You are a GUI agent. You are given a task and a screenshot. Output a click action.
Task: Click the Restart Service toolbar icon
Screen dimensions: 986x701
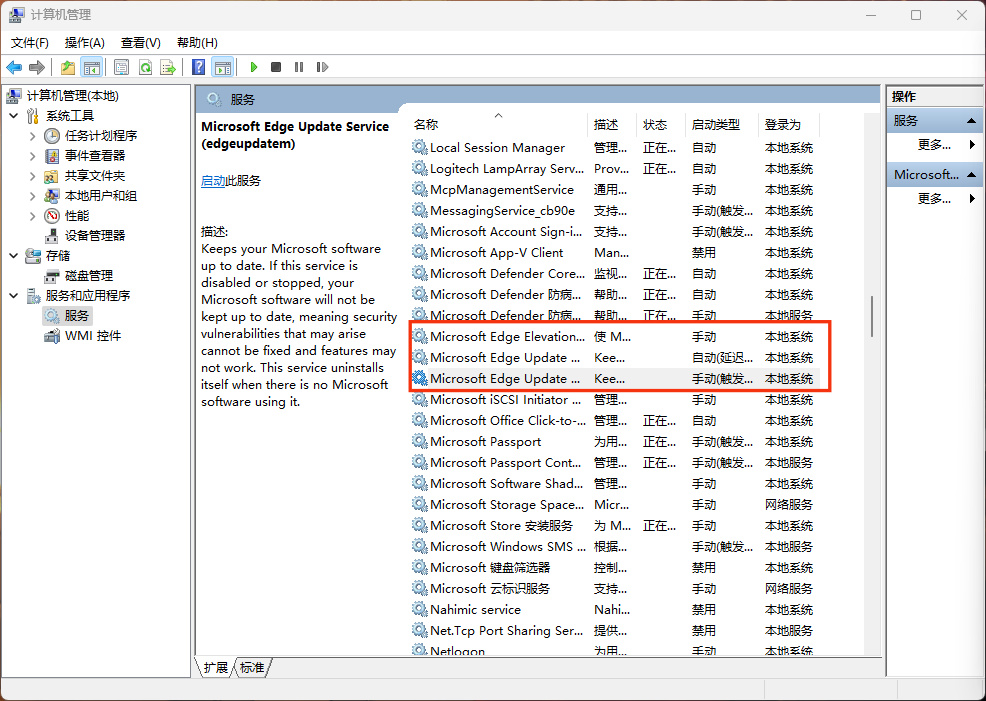click(x=322, y=67)
